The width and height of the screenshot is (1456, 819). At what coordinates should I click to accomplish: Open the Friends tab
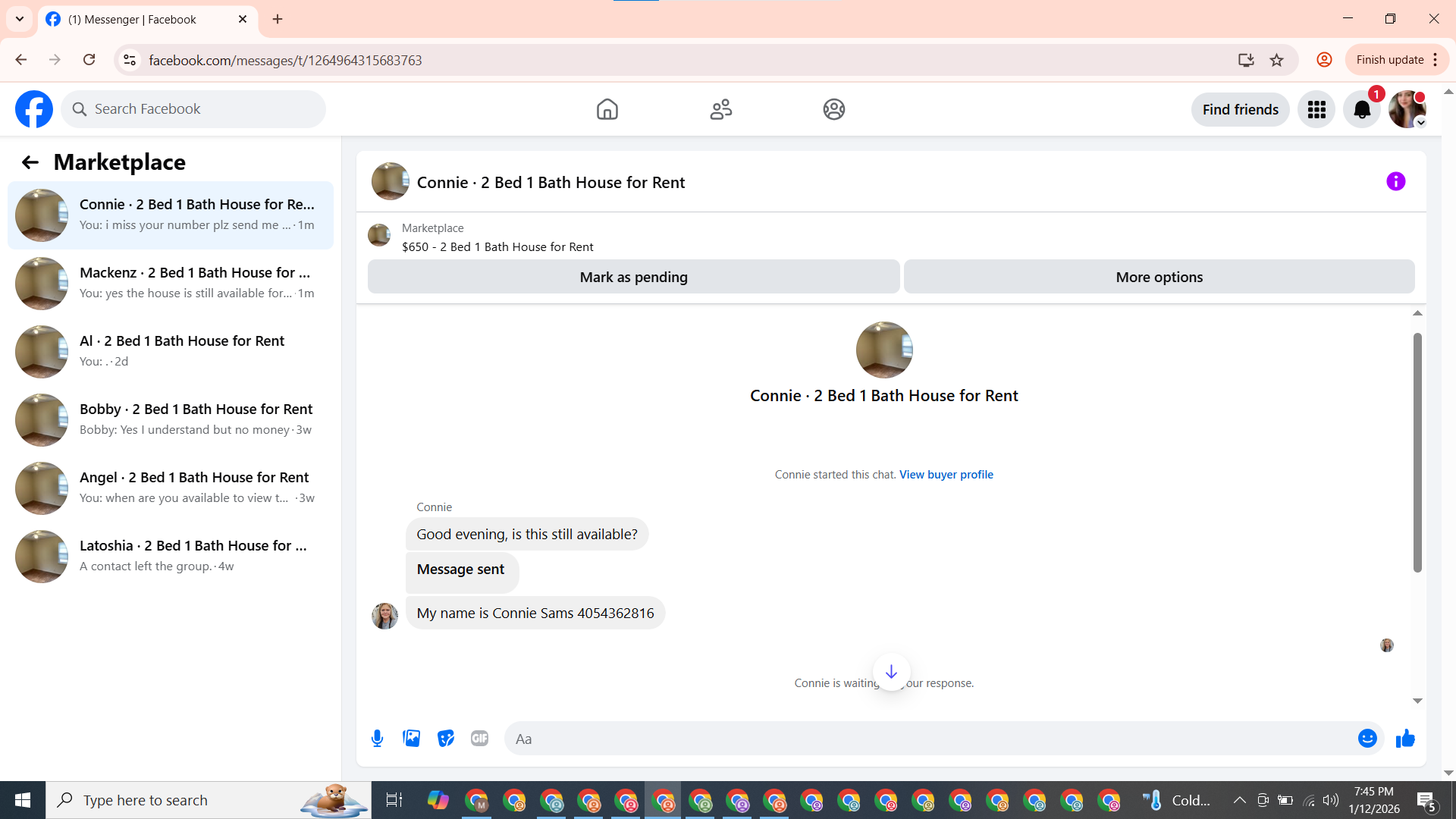pos(720,110)
